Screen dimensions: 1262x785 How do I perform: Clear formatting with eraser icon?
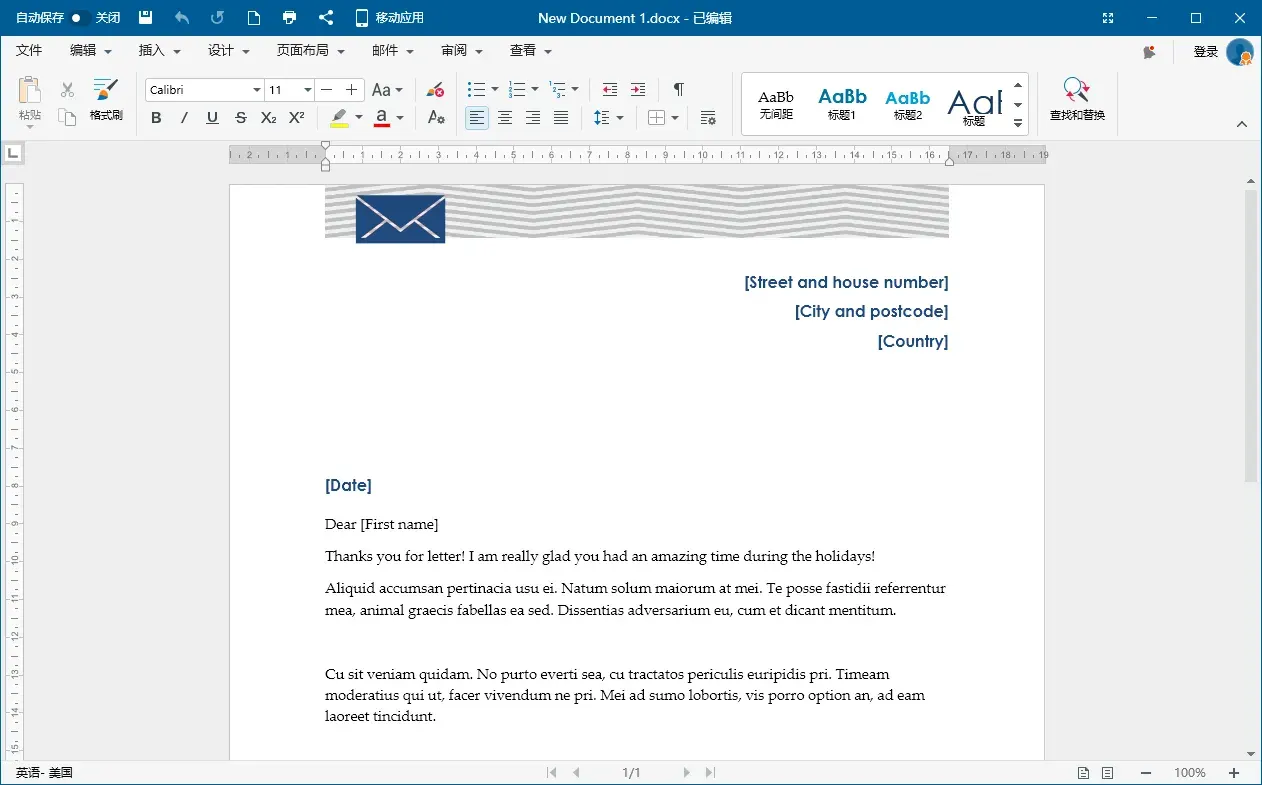[x=435, y=90]
